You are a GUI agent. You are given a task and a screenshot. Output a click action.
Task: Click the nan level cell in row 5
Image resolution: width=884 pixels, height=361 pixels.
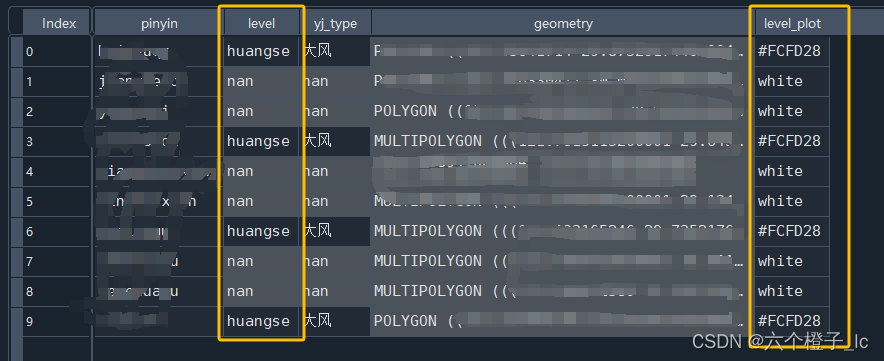(x=261, y=201)
